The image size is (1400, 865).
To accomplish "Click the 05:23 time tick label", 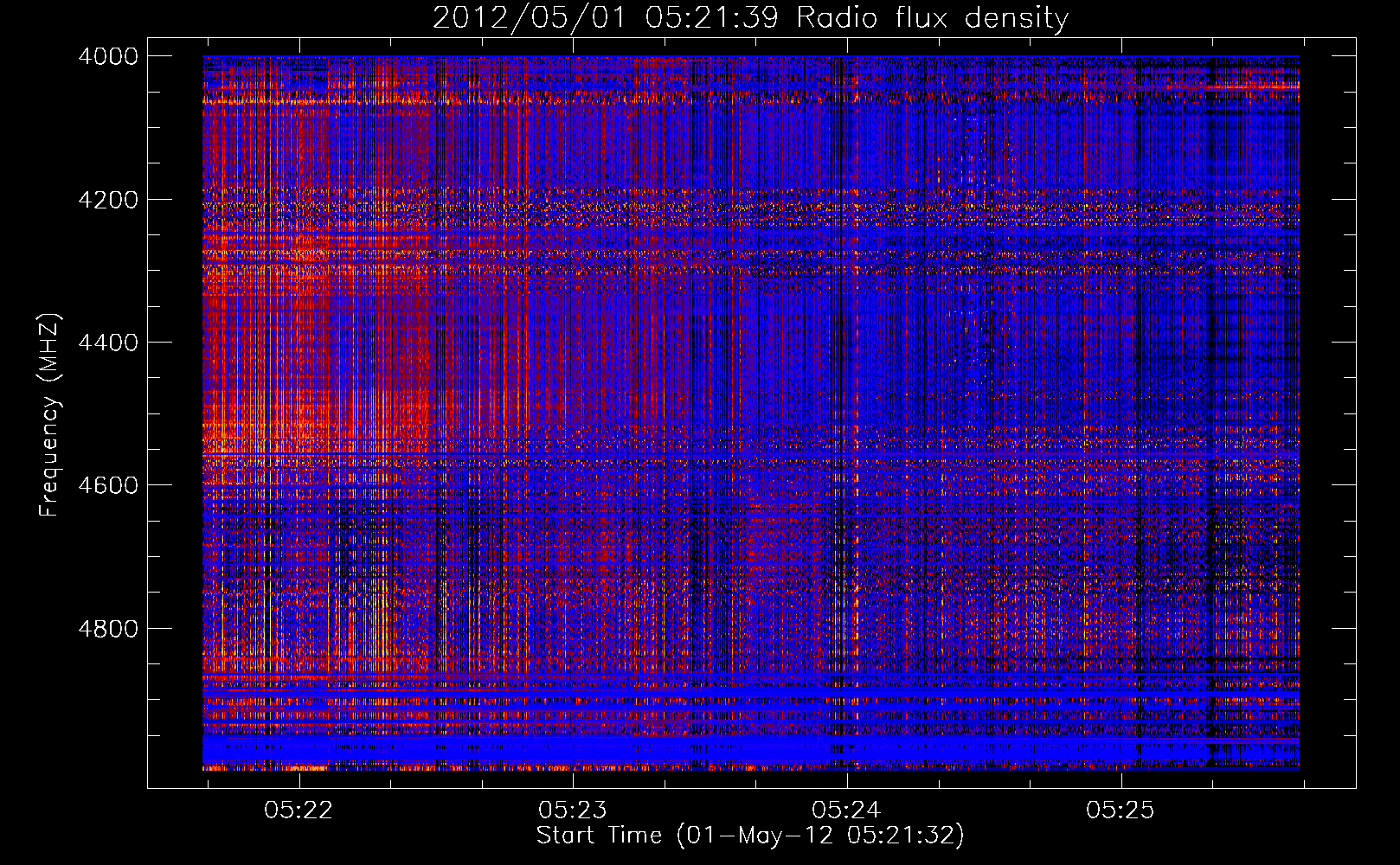I will 573,810.
